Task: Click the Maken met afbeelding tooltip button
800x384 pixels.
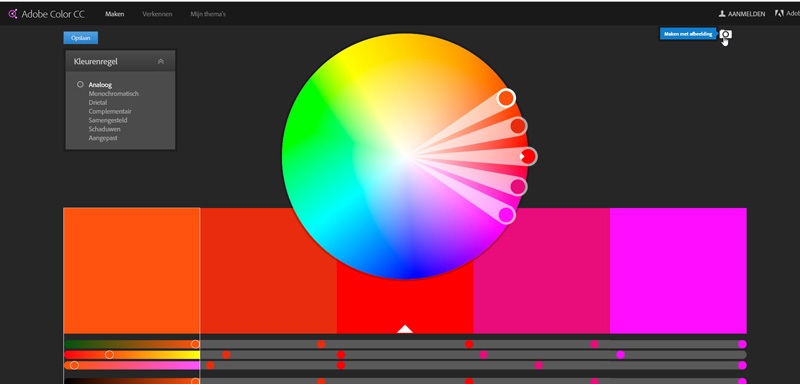Action: 688,34
